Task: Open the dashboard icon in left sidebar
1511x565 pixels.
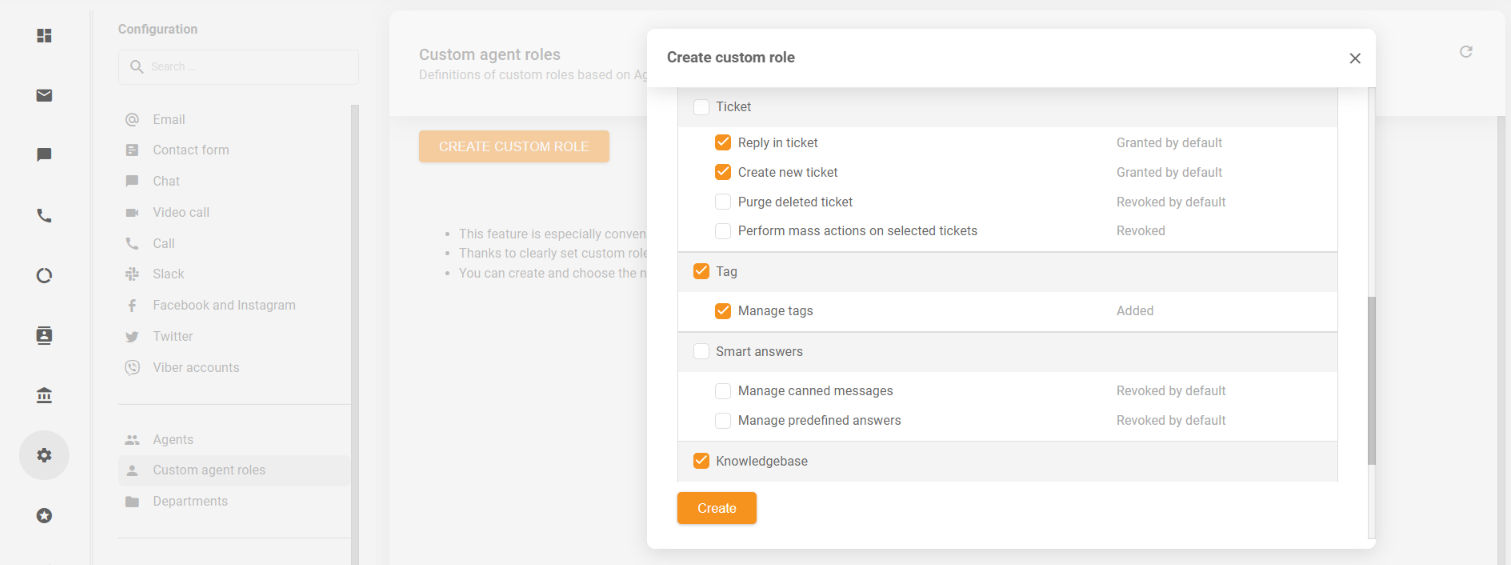Action: tap(44, 36)
